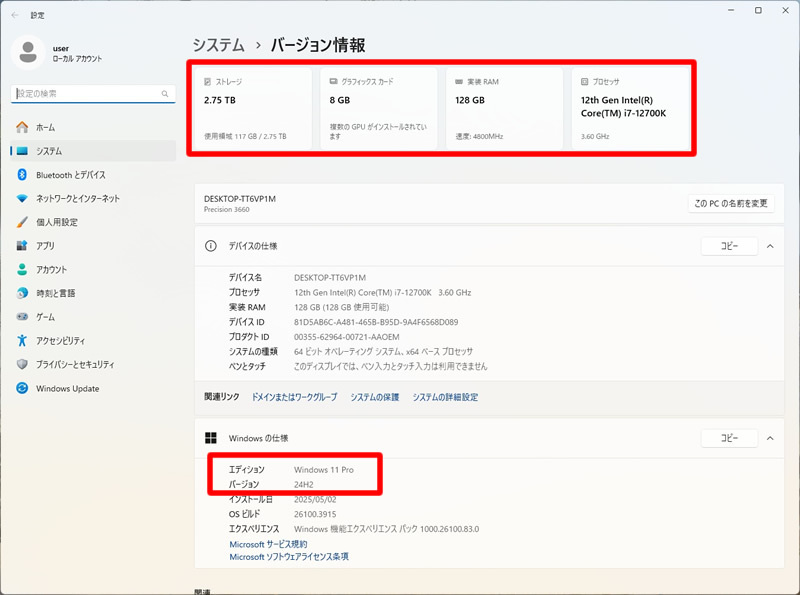Click the Privacy shield icon
800x595 pixels.
coord(22,364)
